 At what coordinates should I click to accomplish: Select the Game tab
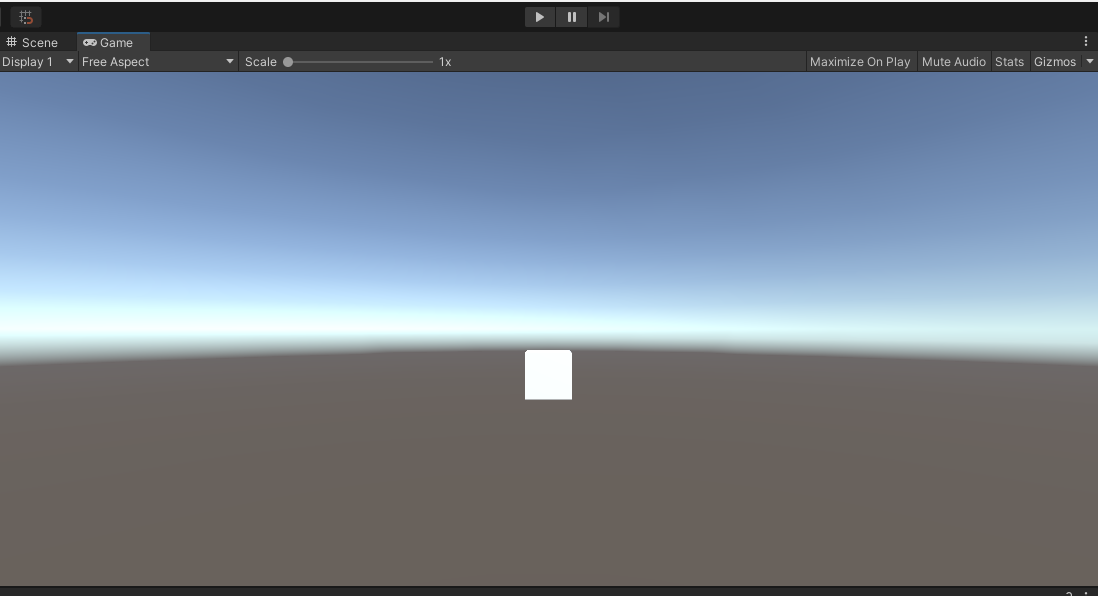tap(109, 42)
